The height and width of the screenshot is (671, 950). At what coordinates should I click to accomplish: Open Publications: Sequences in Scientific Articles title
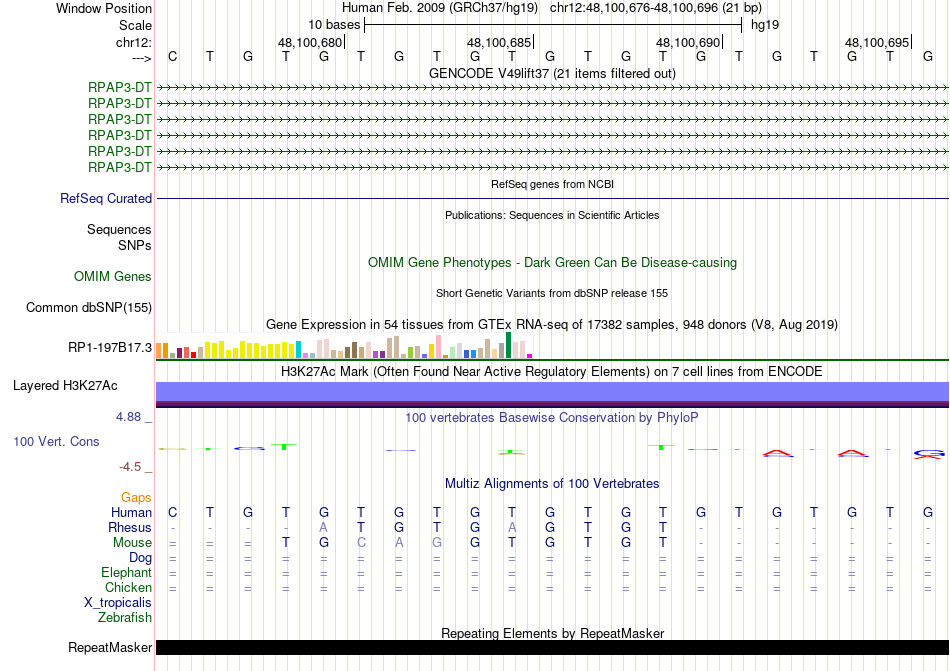552,215
